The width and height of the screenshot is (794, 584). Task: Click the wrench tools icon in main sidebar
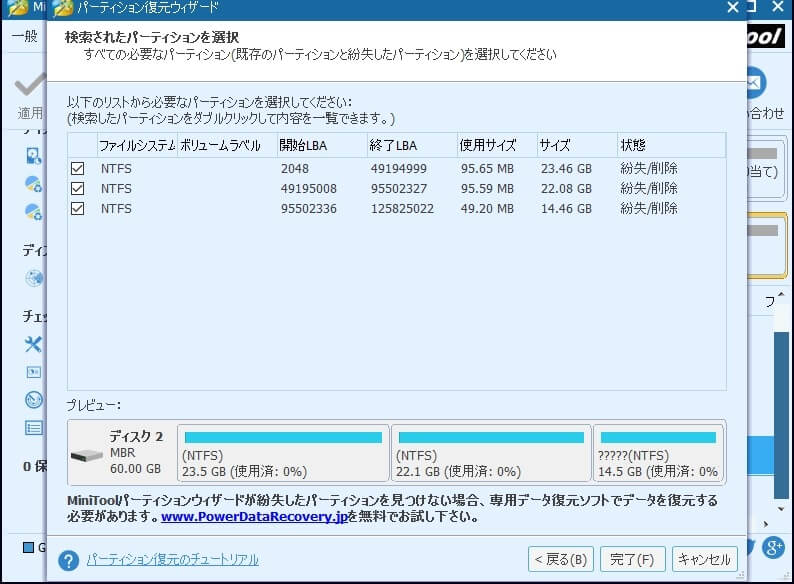(x=33, y=344)
